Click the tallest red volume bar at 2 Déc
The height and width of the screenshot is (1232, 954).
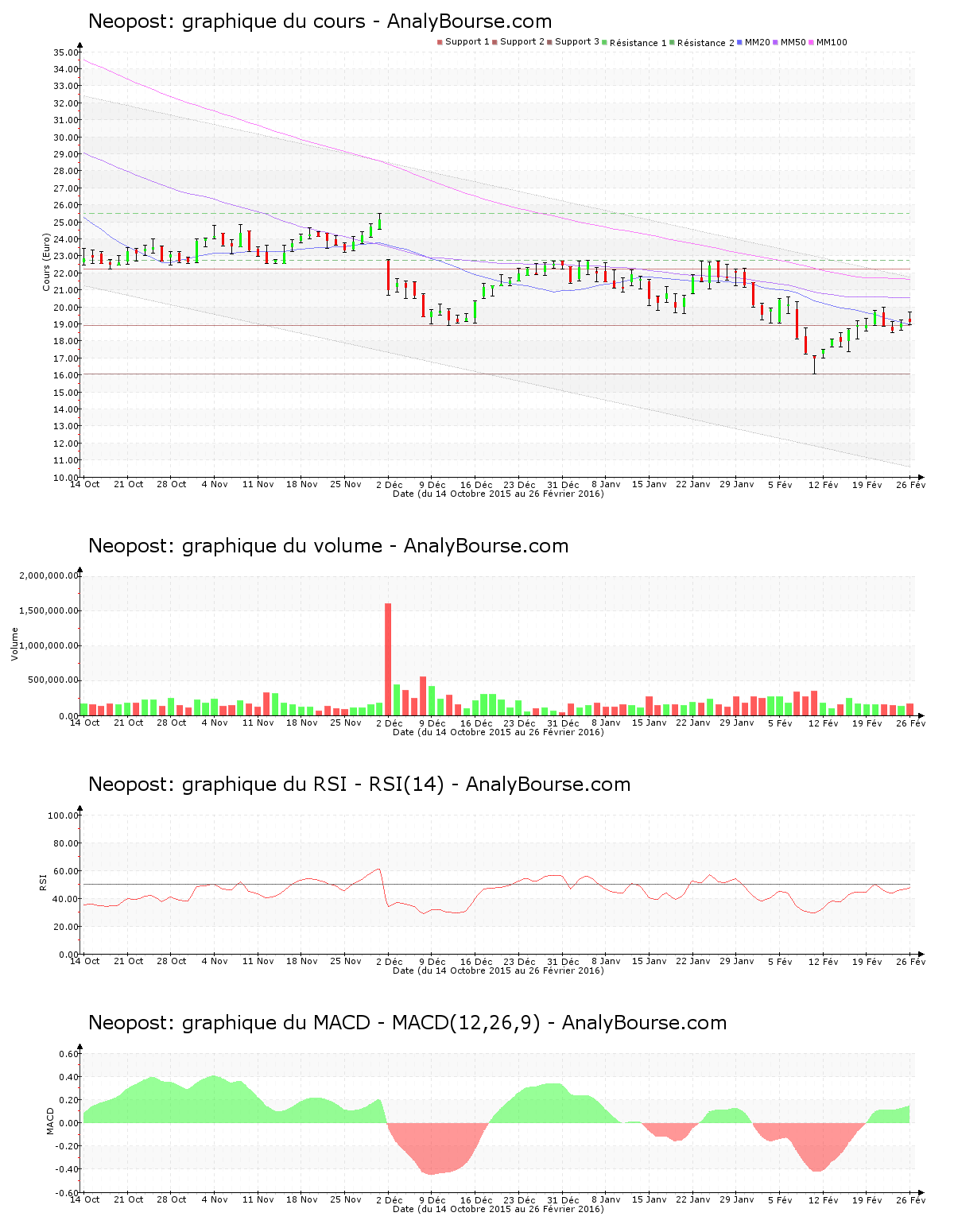click(388, 660)
